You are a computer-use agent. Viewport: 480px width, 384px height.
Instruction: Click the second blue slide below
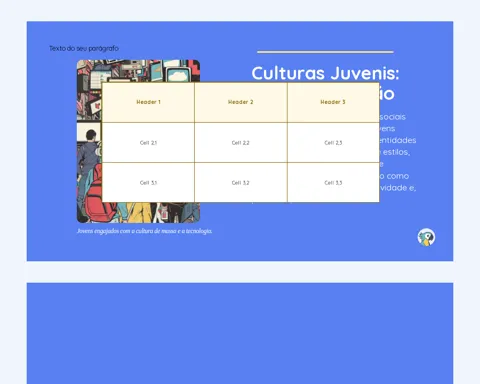[240, 333]
